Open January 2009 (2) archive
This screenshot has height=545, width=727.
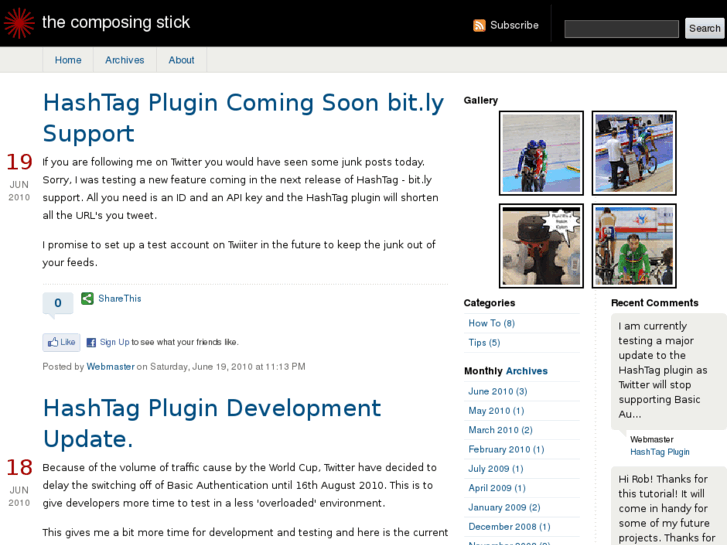pyautogui.click(x=504, y=507)
